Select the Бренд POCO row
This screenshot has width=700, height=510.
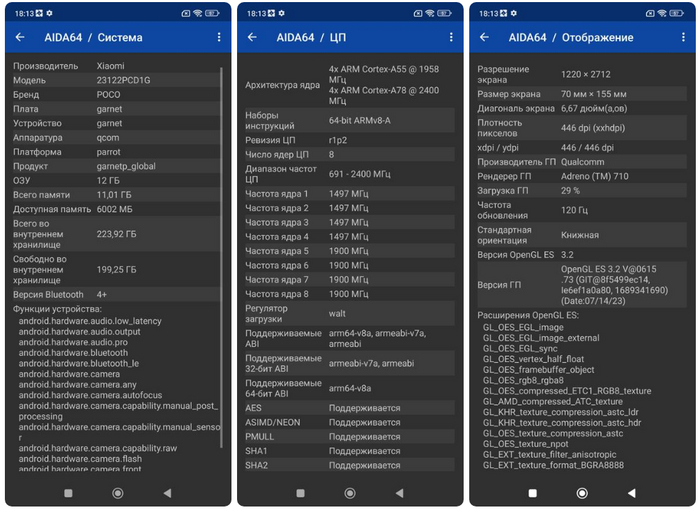pos(116,95)
